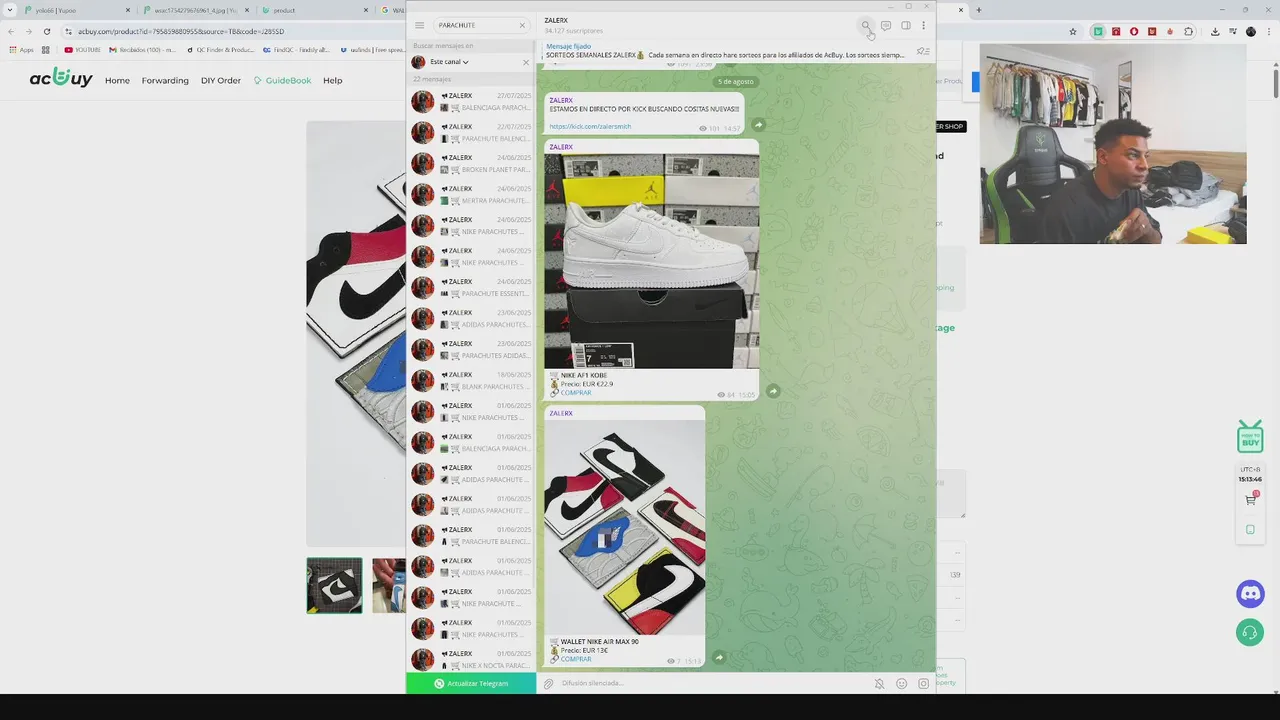This screenshot has width=1280, height=720.
Task: Click the acbuy.com address bar URL
Action: (x=181, y=31)
